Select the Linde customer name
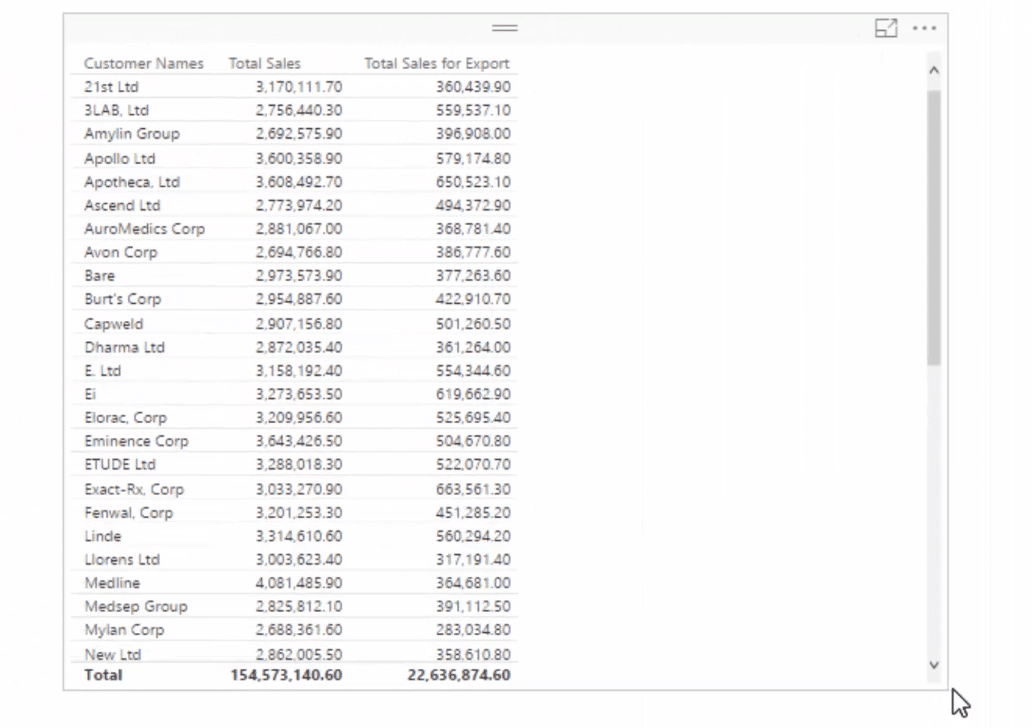Viewport: 1032px width, 728px height. [x=103, y=536]
